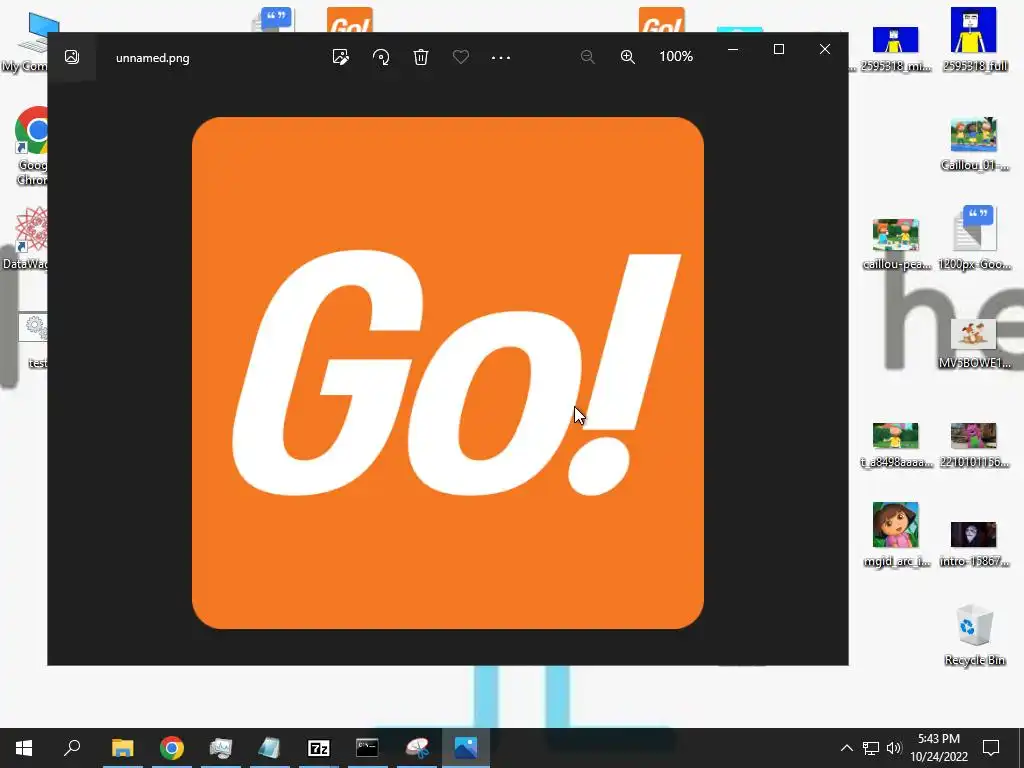Select the Caillou_01-... desktop image
The width and height of the screenshot is (1024, 768).
(974, 144)
